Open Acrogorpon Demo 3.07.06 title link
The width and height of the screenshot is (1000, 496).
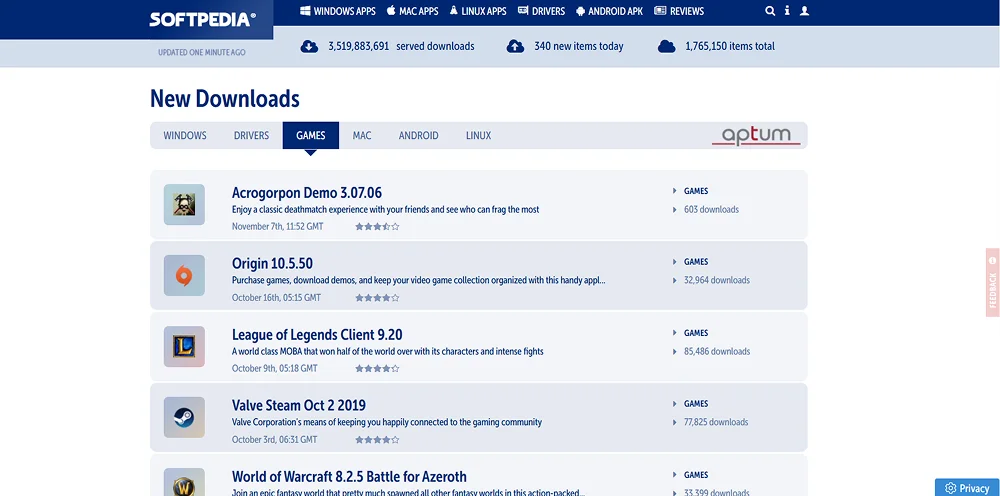coord(307,193)
